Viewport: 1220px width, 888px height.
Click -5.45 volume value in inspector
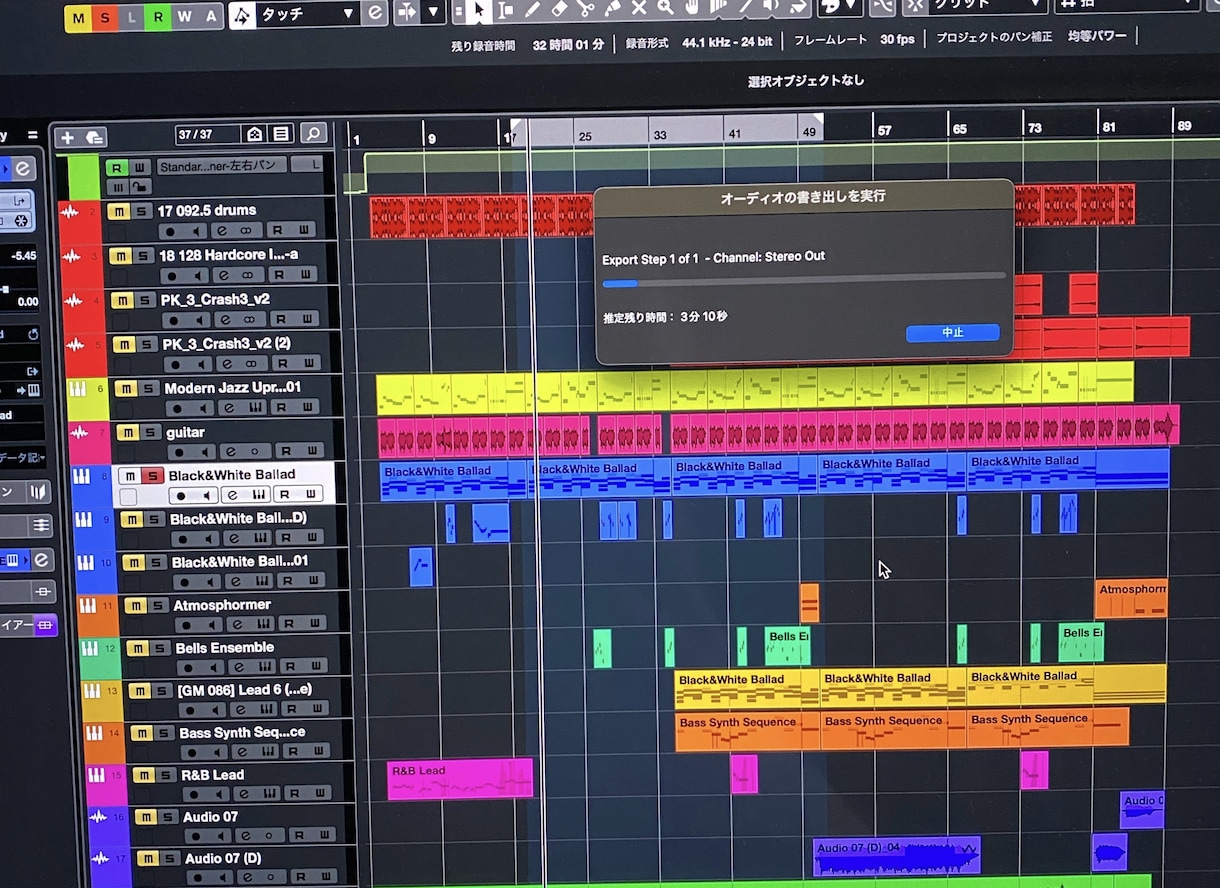tap(24, 256)
